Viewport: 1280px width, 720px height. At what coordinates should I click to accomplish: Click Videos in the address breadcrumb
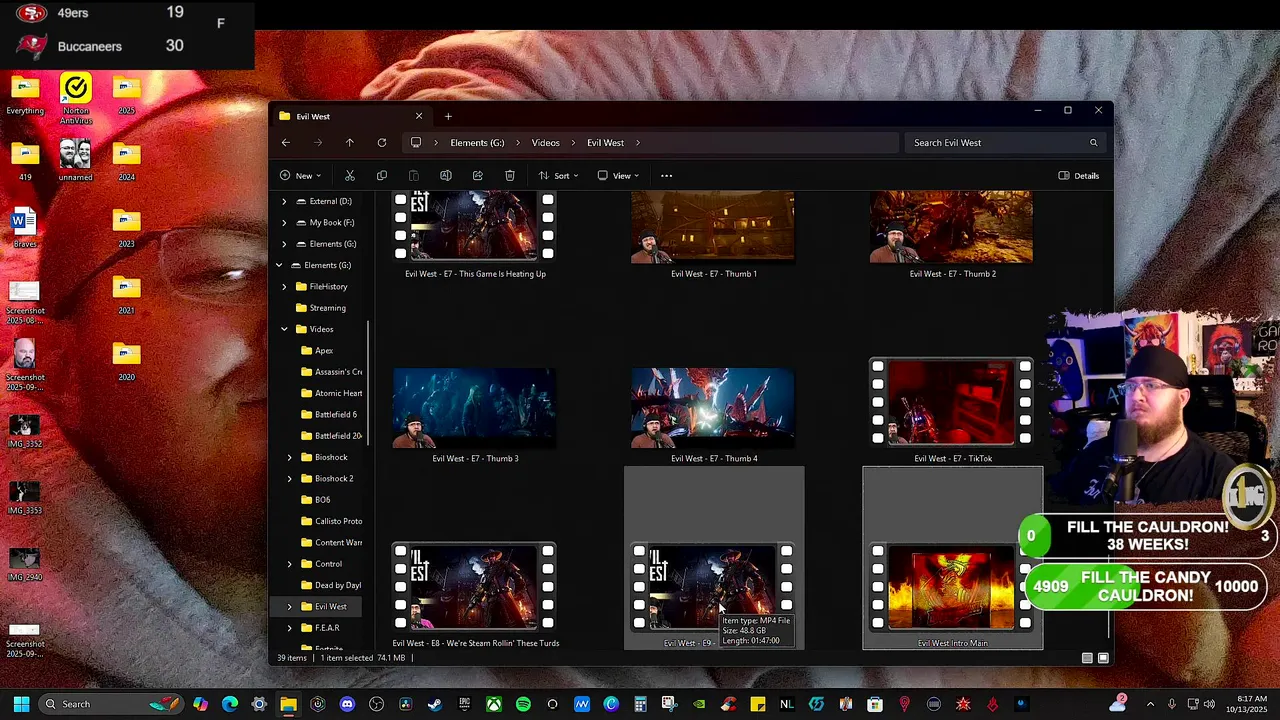[546, 143]
